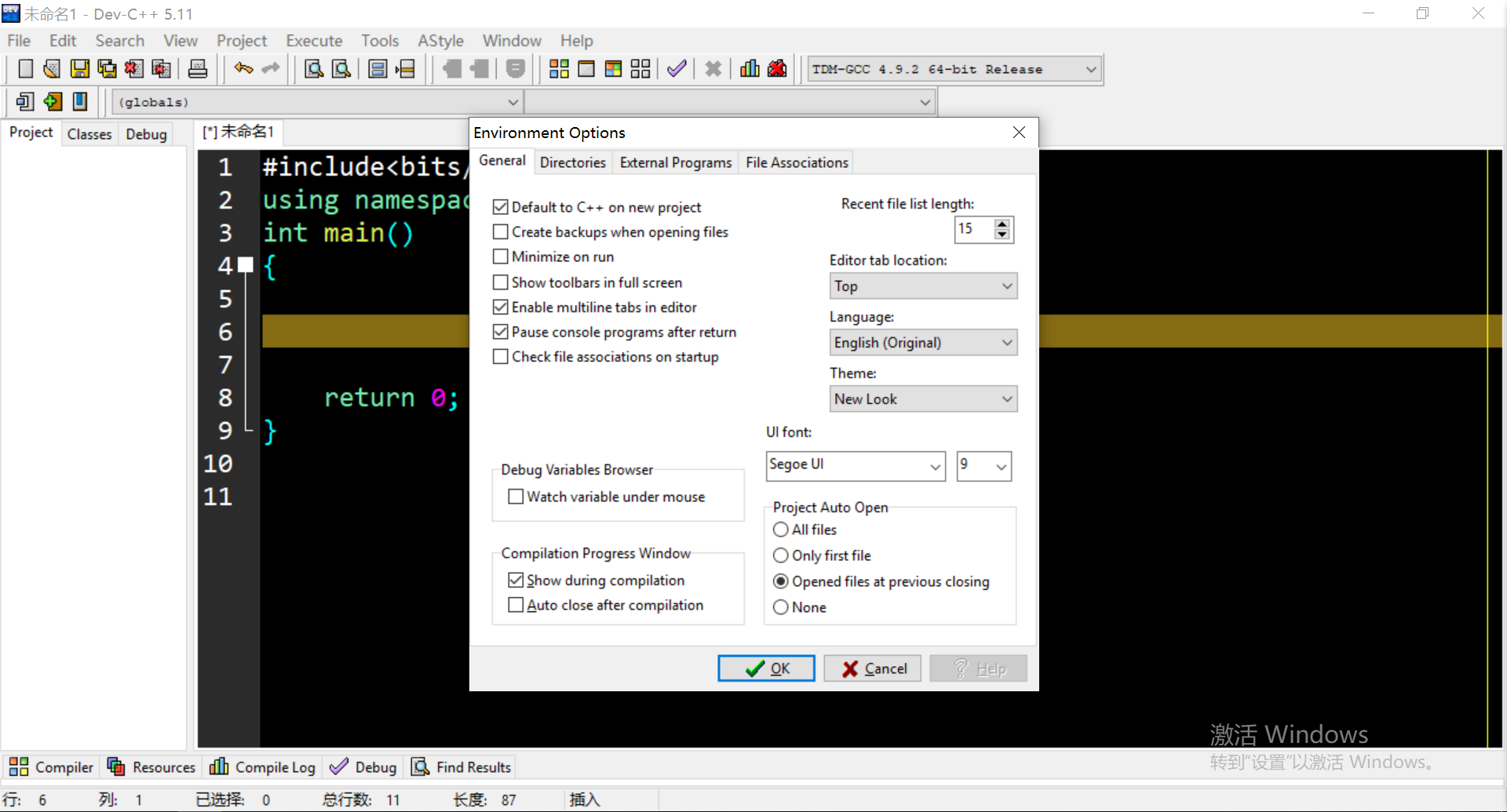Click the Close All files icon
The height and width of the screenshot is (812, 1507).
(x=161, y=69)
